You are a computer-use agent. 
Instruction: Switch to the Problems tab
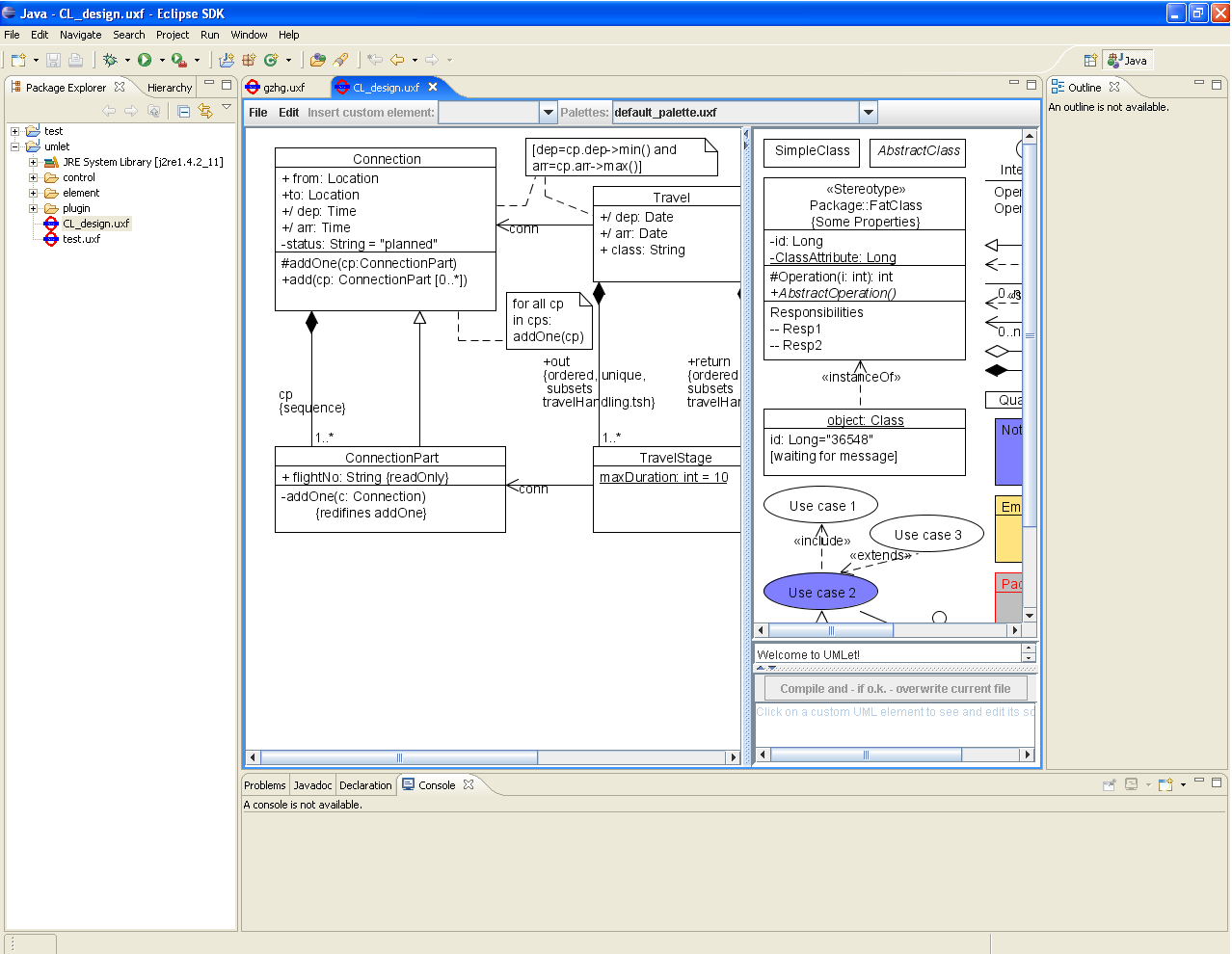point(264,785)
